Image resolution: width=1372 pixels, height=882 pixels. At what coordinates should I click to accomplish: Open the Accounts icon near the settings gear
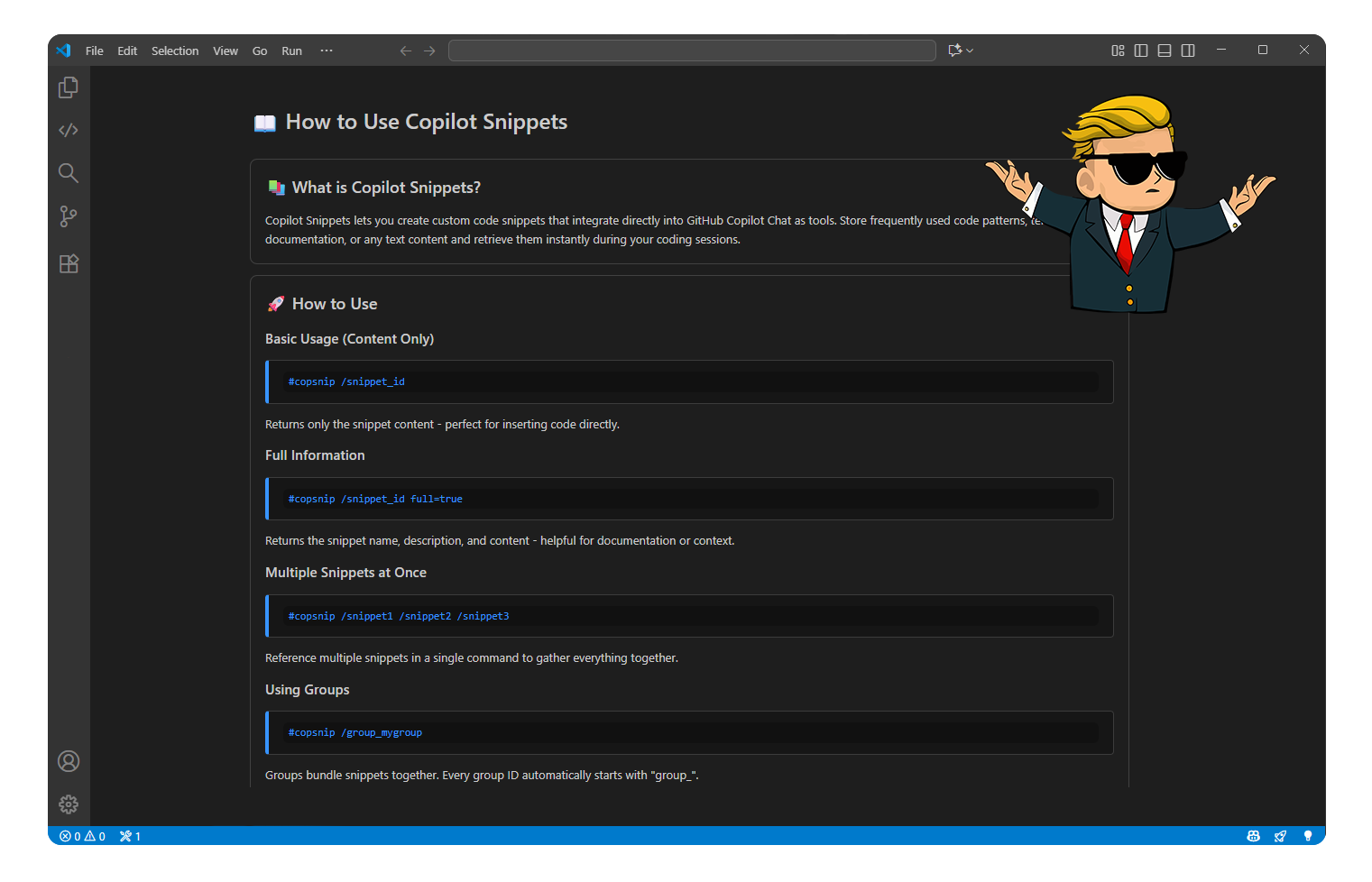coord(68,760)
